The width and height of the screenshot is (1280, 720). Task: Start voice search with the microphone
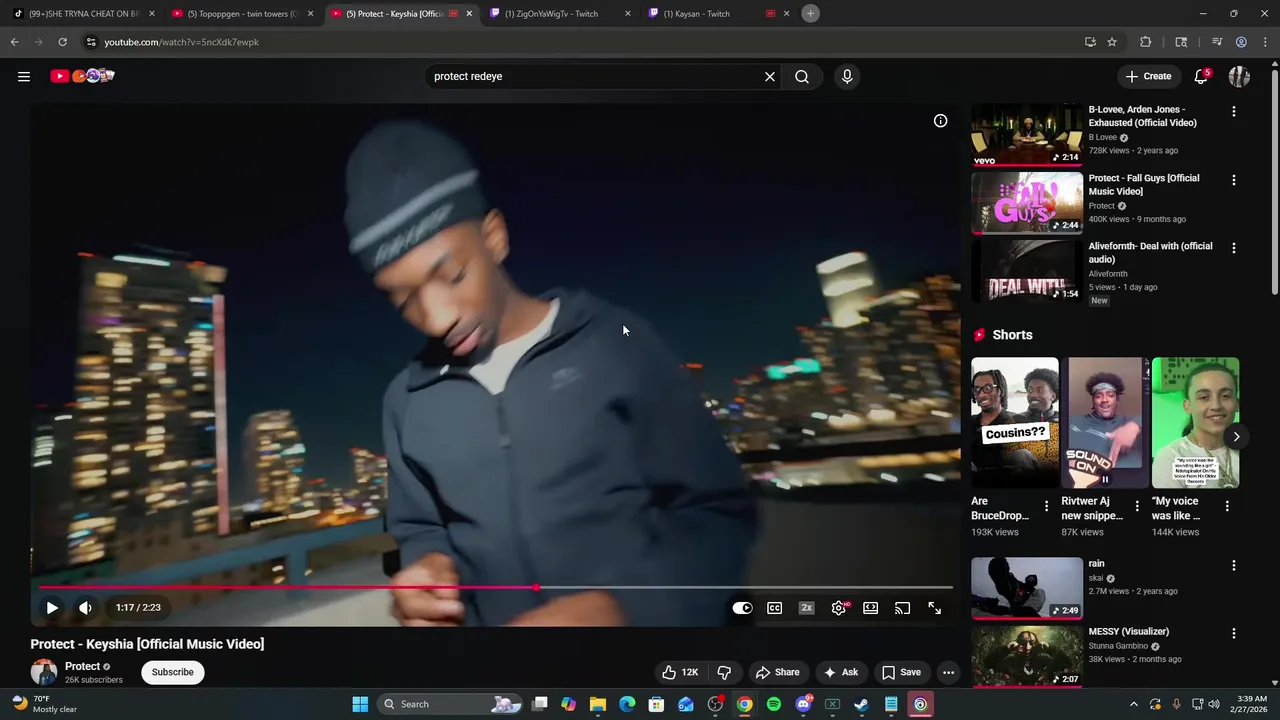click(x=847, y=76)
